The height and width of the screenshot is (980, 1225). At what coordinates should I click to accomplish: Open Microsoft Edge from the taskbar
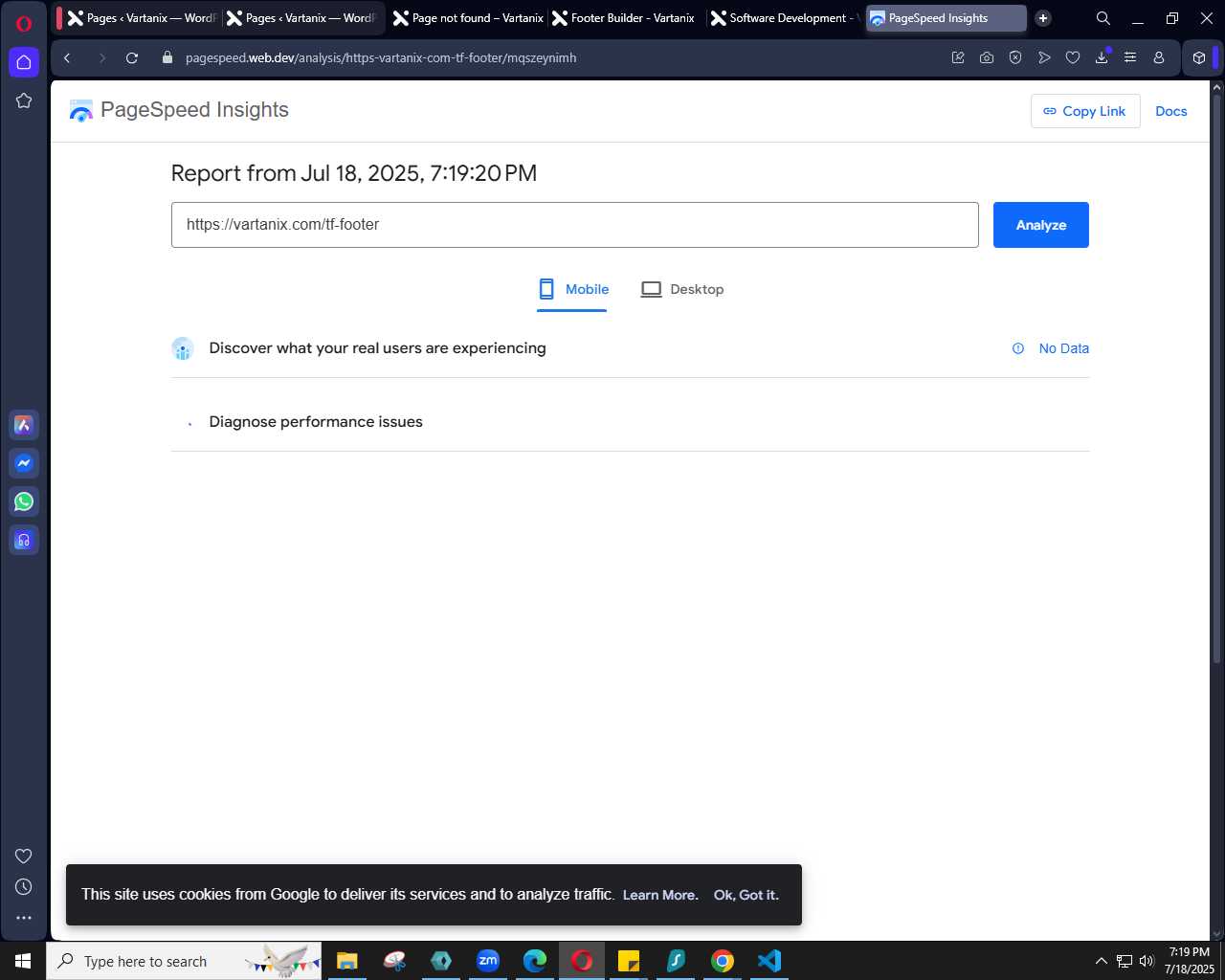(x=535, y=961)
